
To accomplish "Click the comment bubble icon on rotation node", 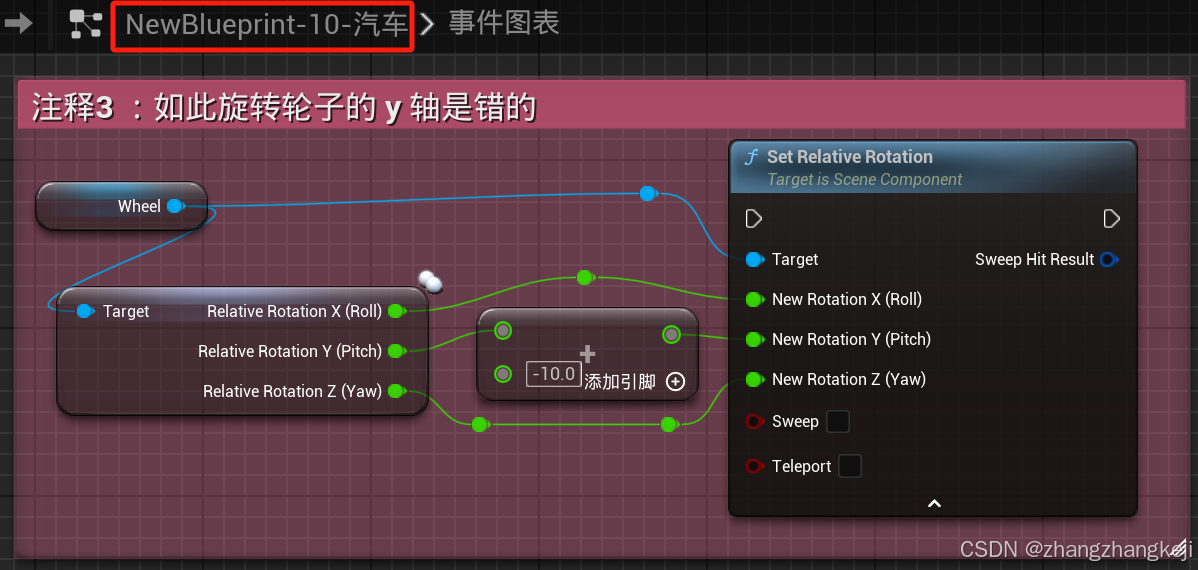I will (431, 282).
